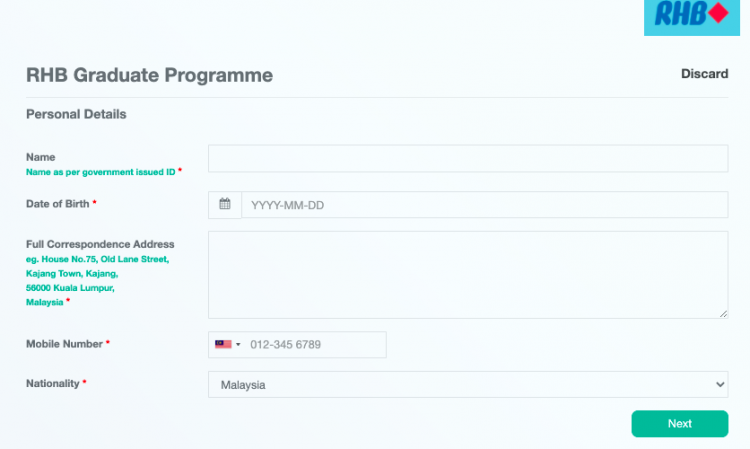Click the Mobile Number input field
The width and height of the screenshot is (750, 449).
tap(310, 345)
